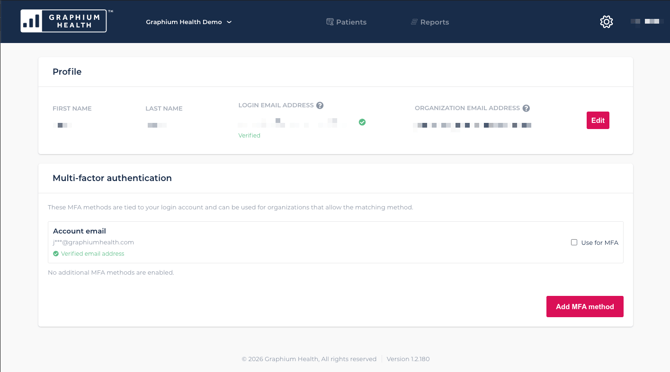The image size is (670, 372).
Task: Click the LAST NAME label
Action: click(x=164, y=108)
